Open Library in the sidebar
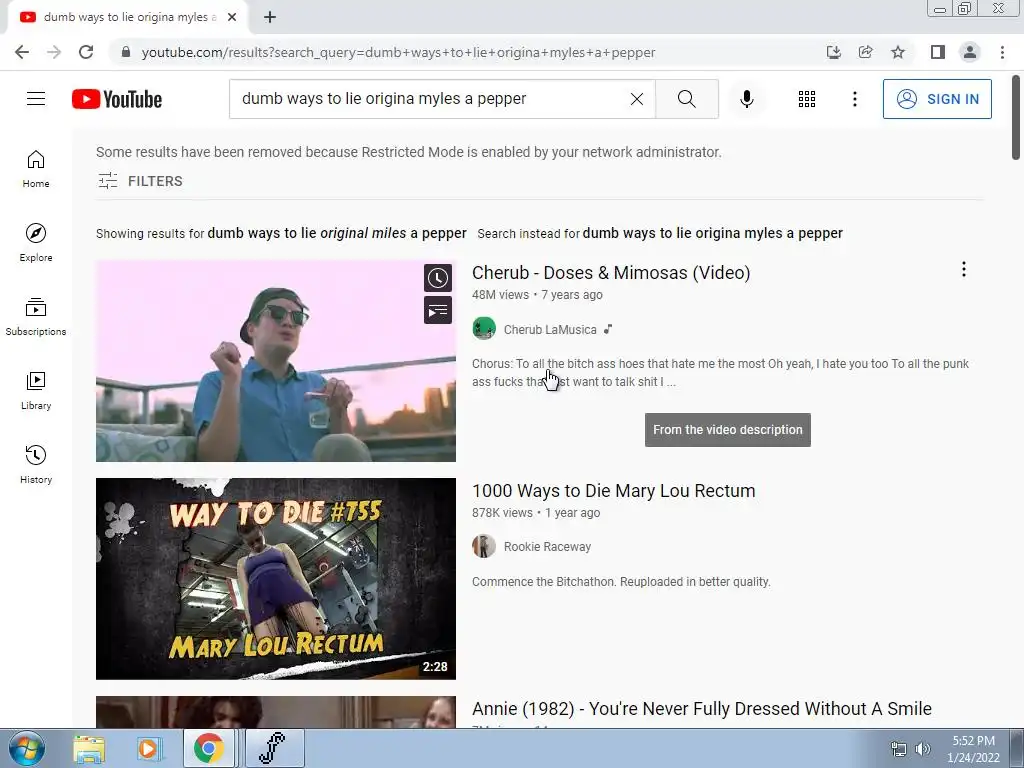Screen dimensions: 1024x768 [x=36, y=391]
